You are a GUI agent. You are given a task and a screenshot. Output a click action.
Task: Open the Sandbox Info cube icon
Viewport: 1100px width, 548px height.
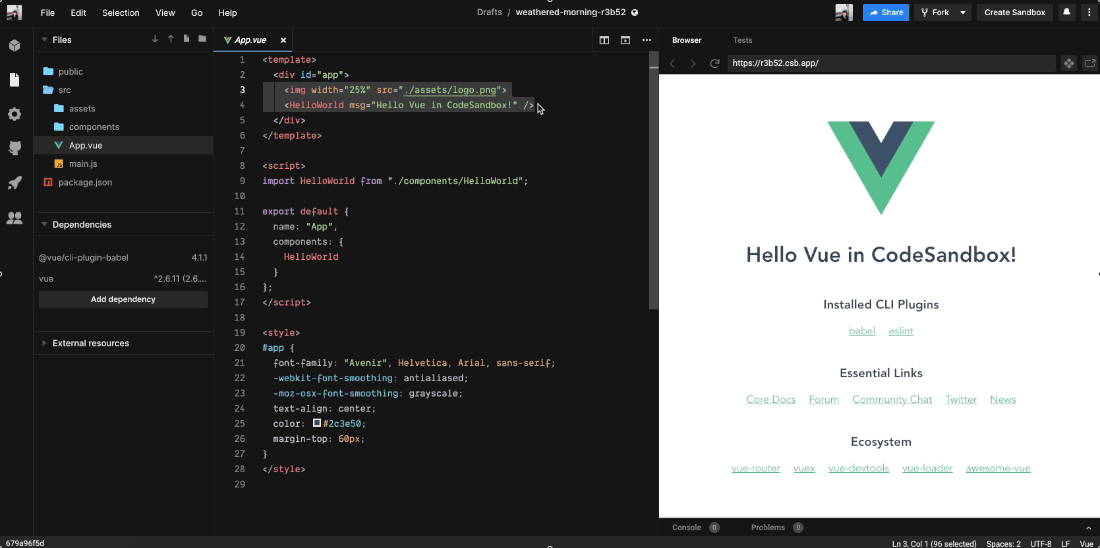click(14, 46)
